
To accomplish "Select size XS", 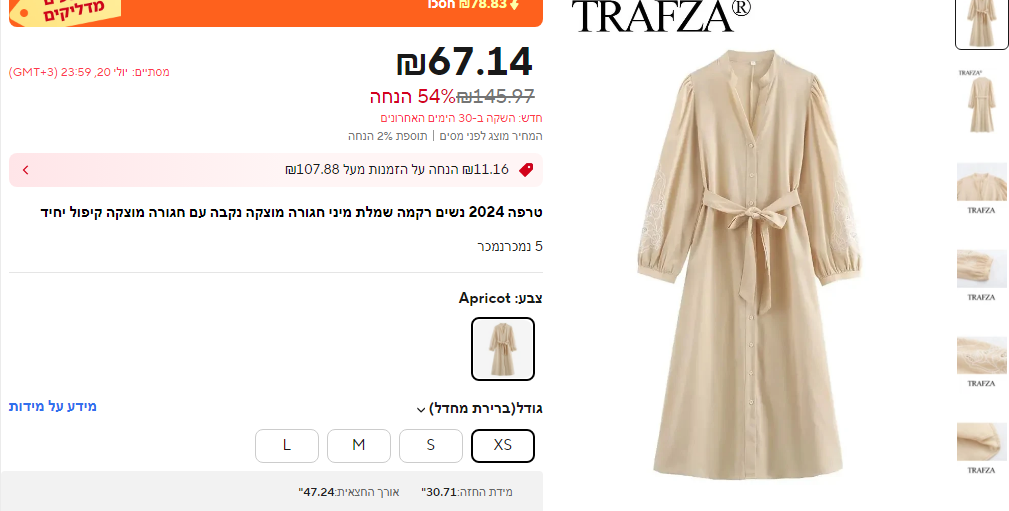I will click(x=503, y=445).
